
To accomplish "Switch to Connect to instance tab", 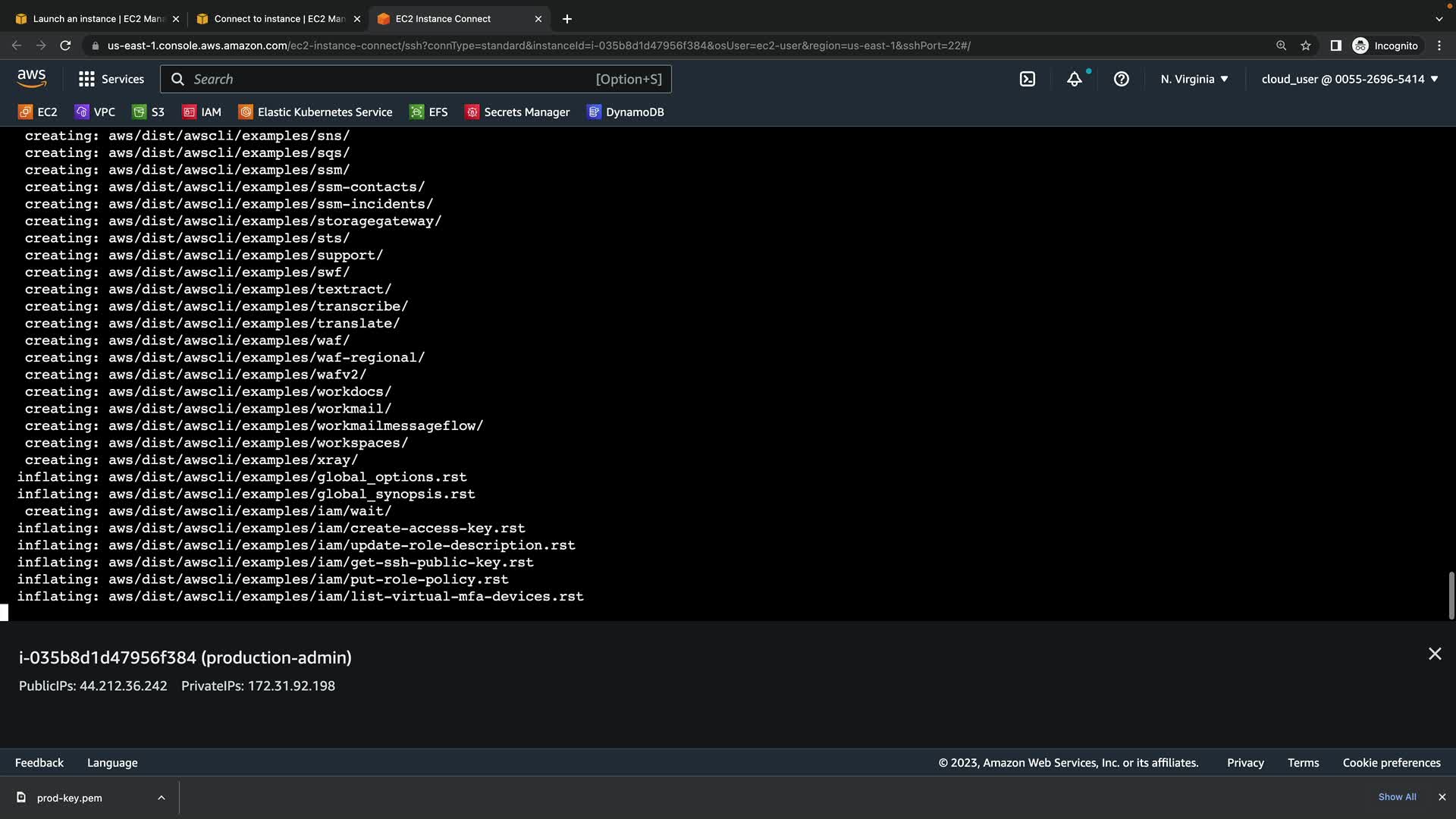I will click(279, 19).
